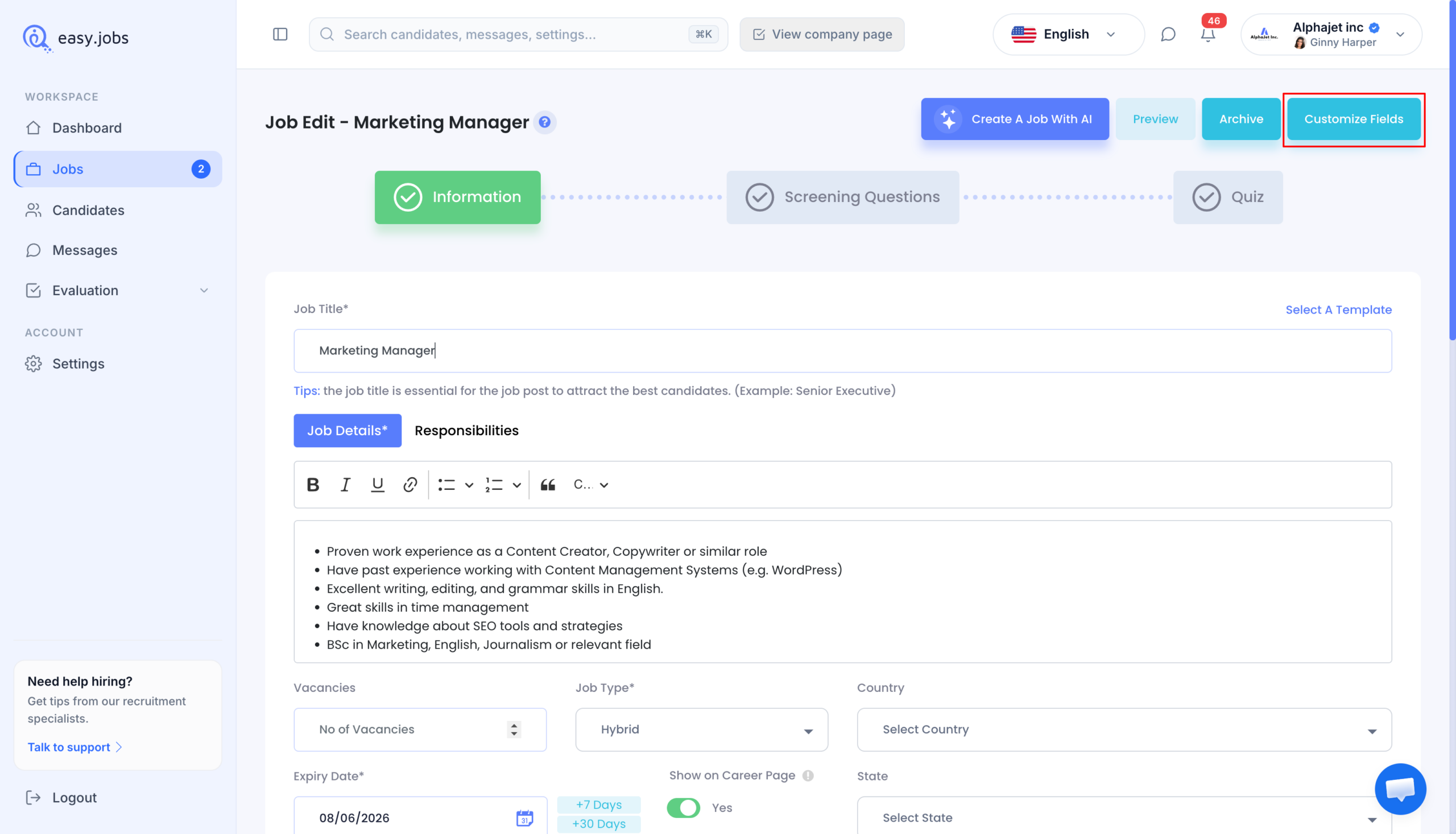Click the help question mark beside job title heading
1456x834 pixels.
544,122
